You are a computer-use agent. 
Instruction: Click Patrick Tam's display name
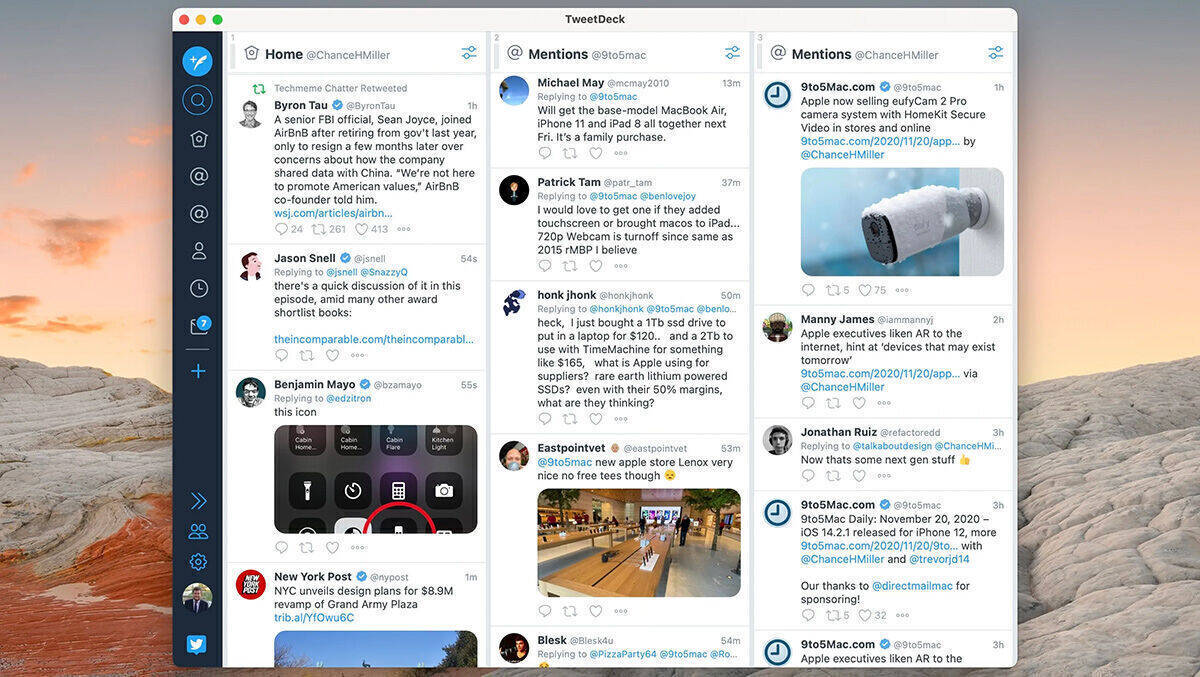point(569,182)
